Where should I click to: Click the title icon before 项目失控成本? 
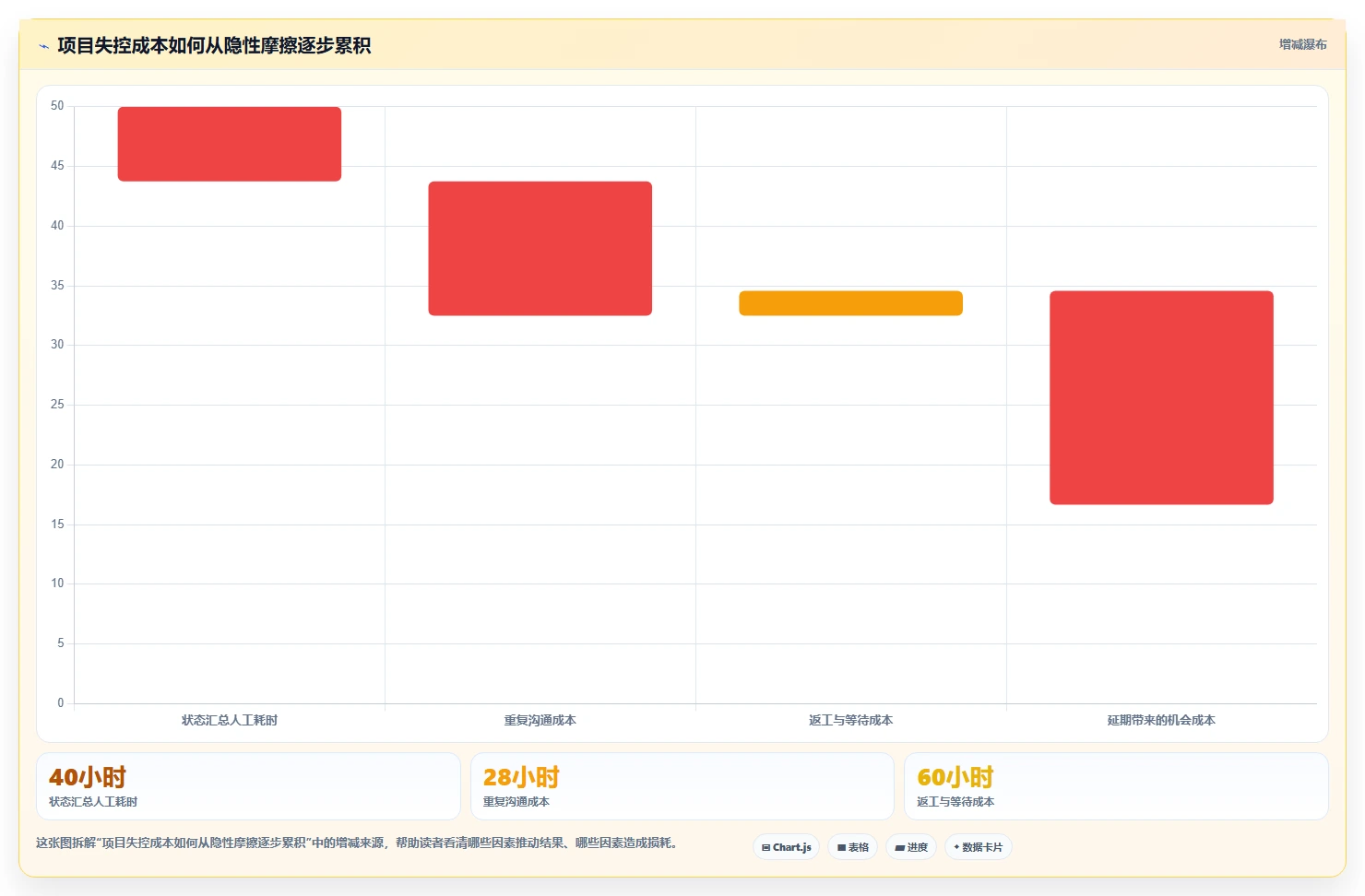(x=43, y=46)
